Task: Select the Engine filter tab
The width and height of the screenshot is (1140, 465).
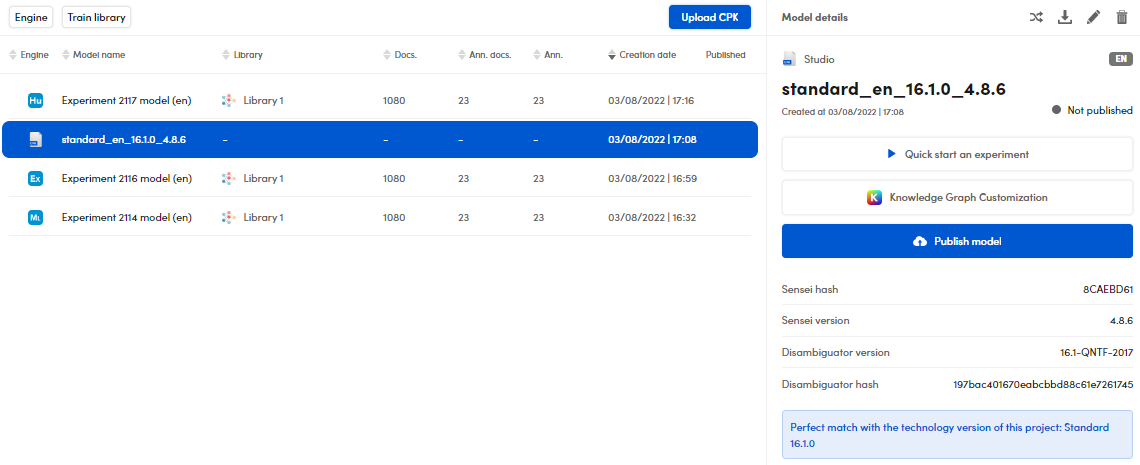Action: (31, 17)
